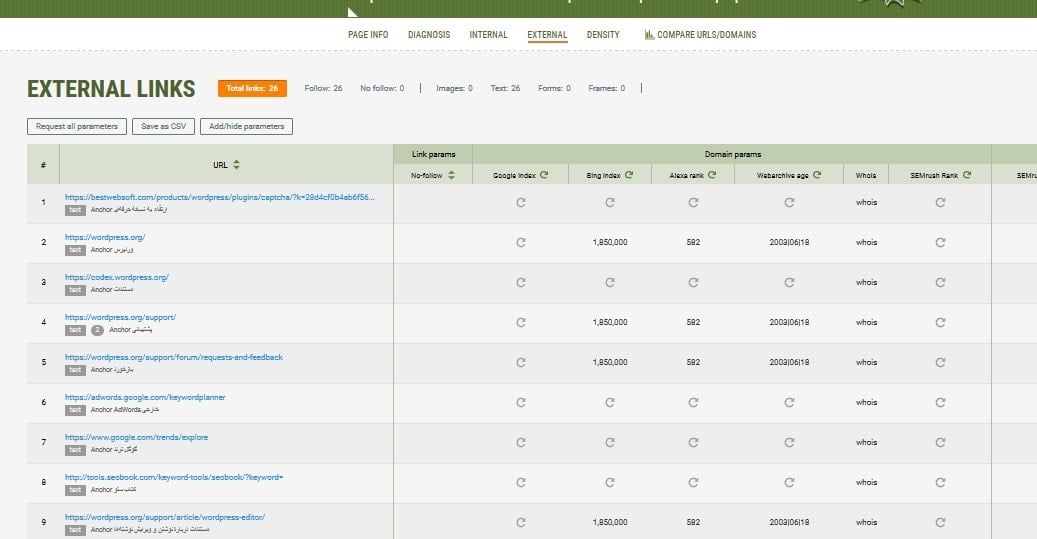Viewport: 1037px width, 539px height.
Task: Click the compare chart icon beside Compare URLs/Domains
Action: pos(649,34)
